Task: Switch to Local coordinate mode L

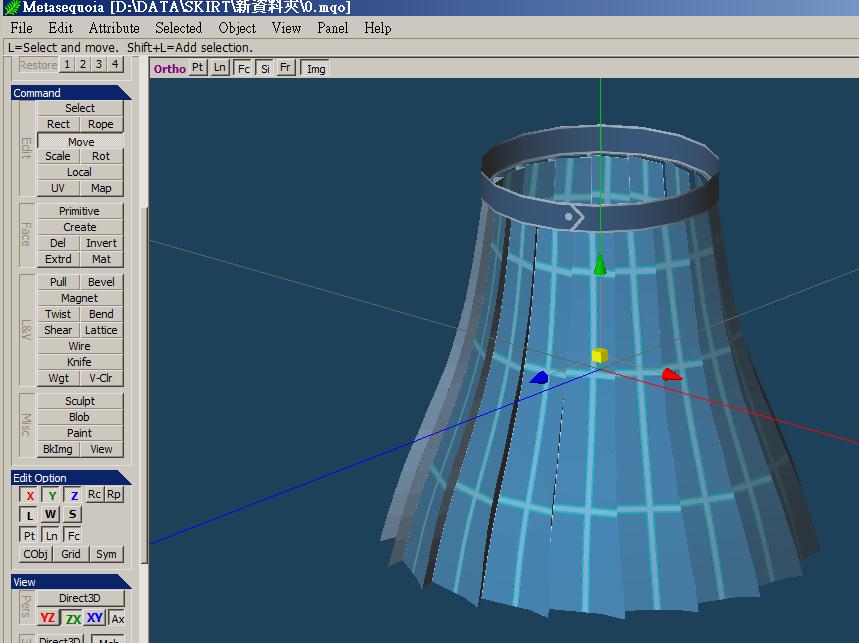Action: 29,515
